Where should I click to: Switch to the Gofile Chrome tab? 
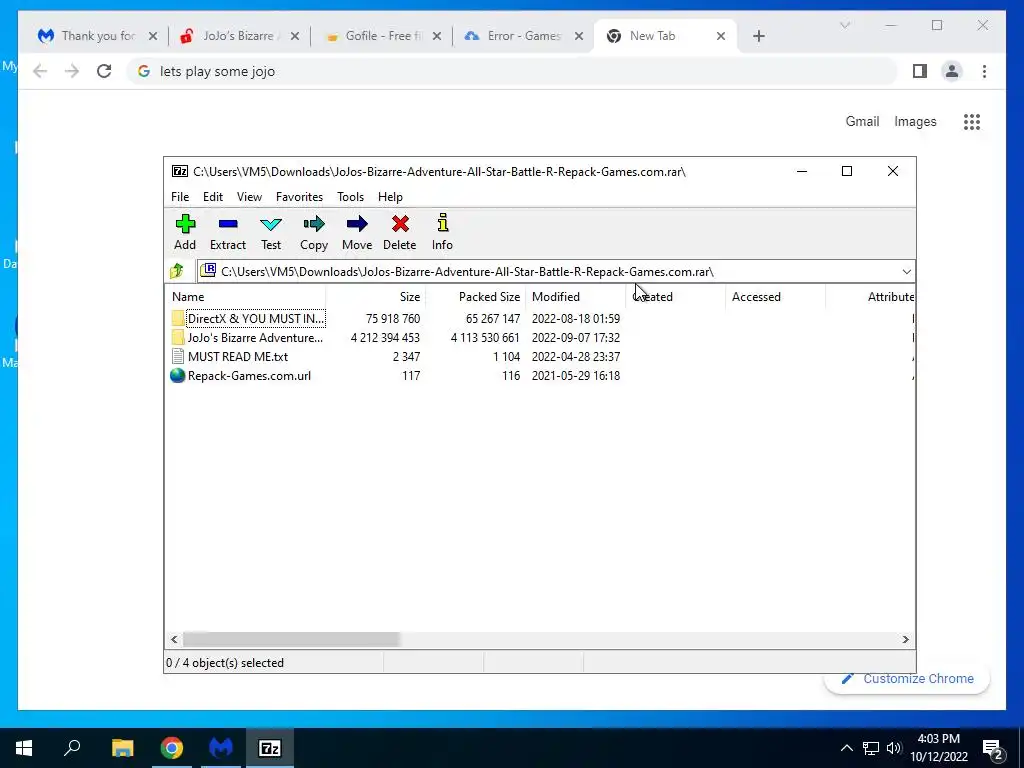click(383, 36)
